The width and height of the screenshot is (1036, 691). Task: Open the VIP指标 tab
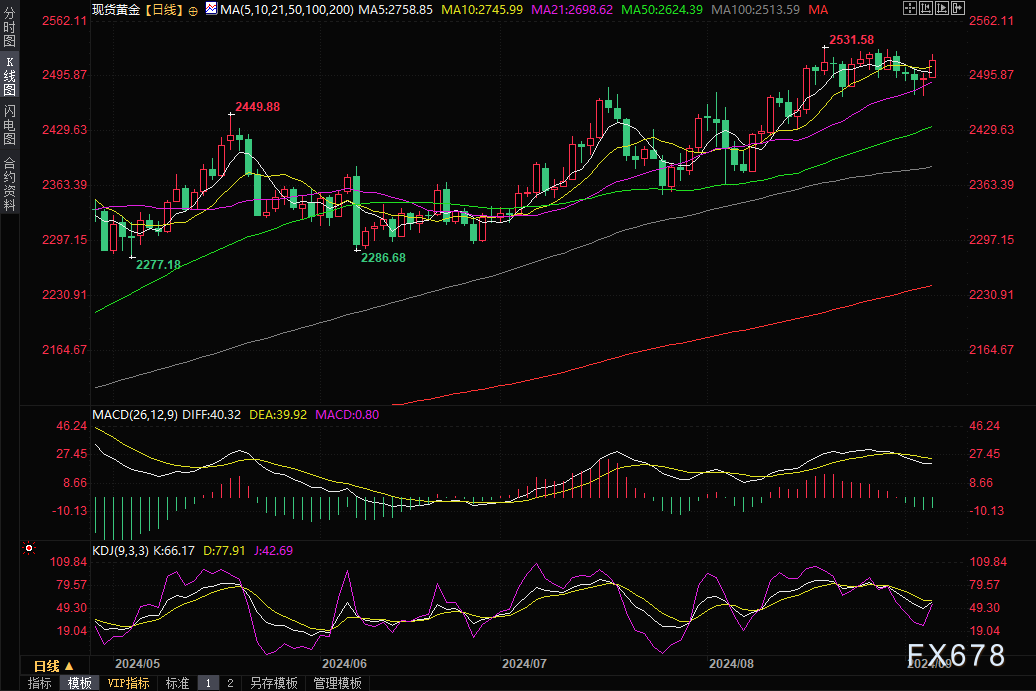(x=128, y=683)
